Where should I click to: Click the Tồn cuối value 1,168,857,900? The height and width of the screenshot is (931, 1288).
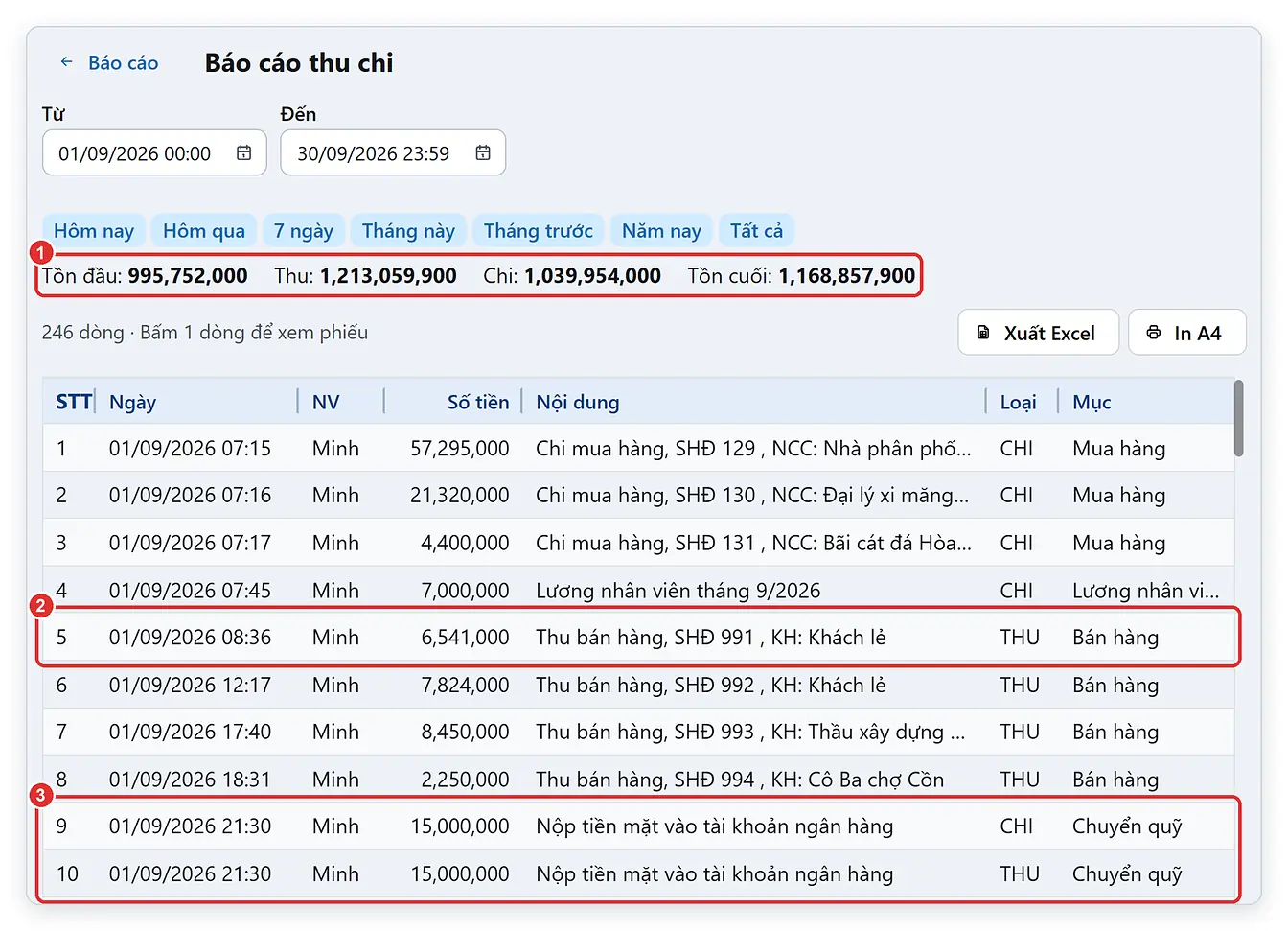(x=847, y=276)
